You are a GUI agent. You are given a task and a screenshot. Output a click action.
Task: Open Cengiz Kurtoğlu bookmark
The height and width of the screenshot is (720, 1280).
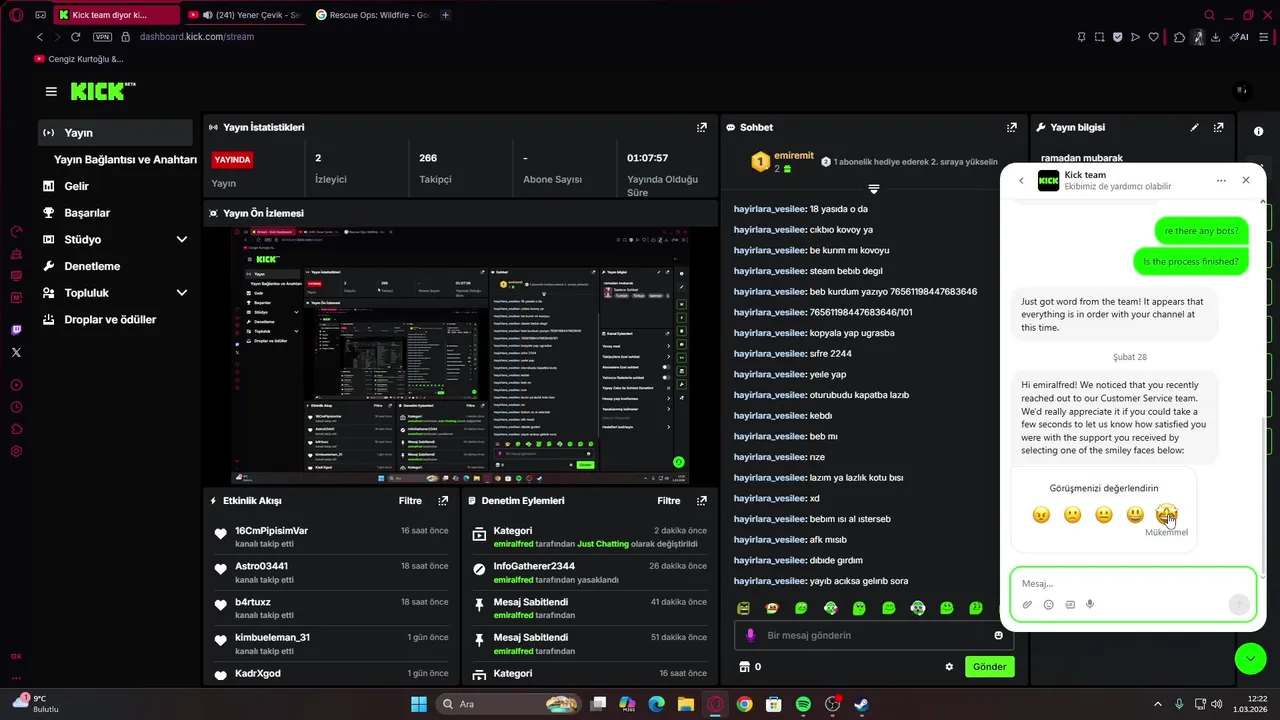coord(79,59)
